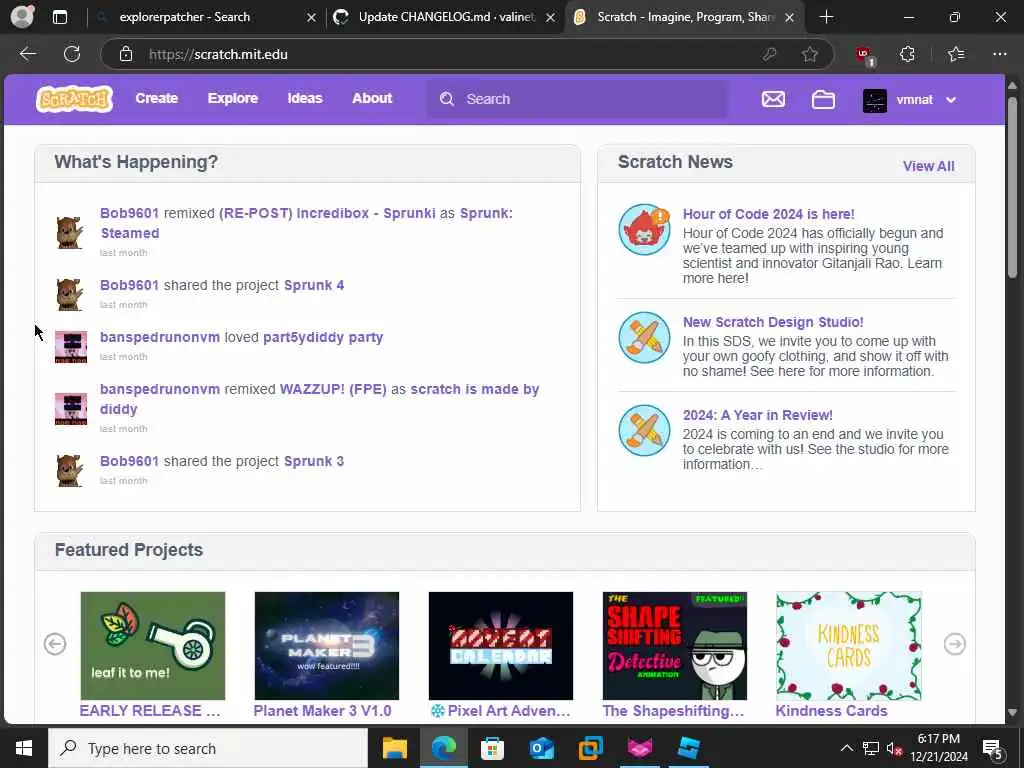Open the browser favorites list icon
This screenshot has width=1024, height=768.
pos(956,54)
